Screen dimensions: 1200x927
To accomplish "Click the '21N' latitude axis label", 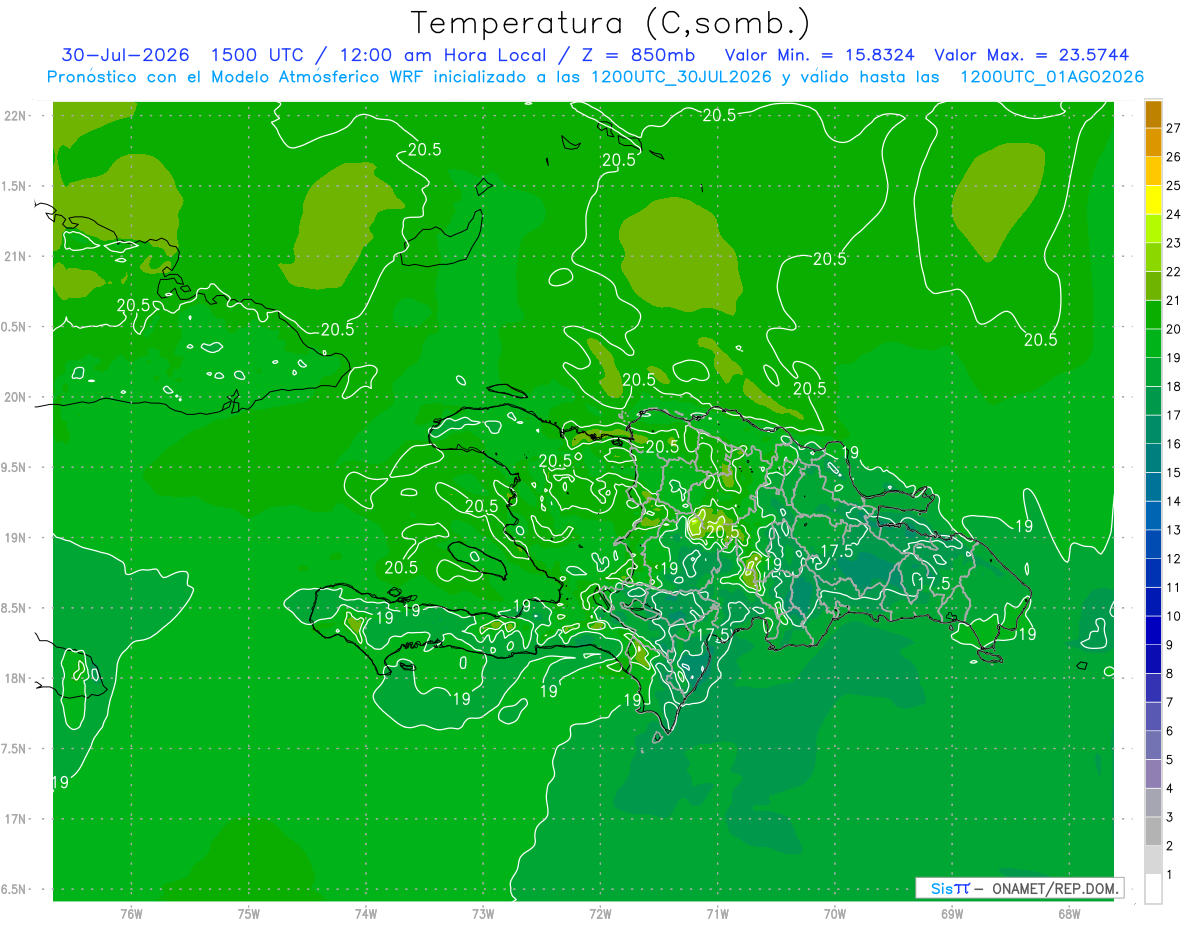I will 16,256.
